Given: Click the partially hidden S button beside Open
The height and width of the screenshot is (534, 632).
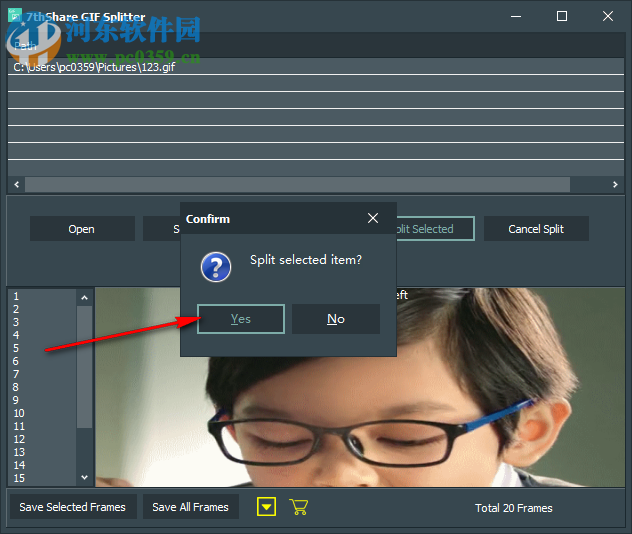Looking at the screenshot, I should tap(161, 229).
